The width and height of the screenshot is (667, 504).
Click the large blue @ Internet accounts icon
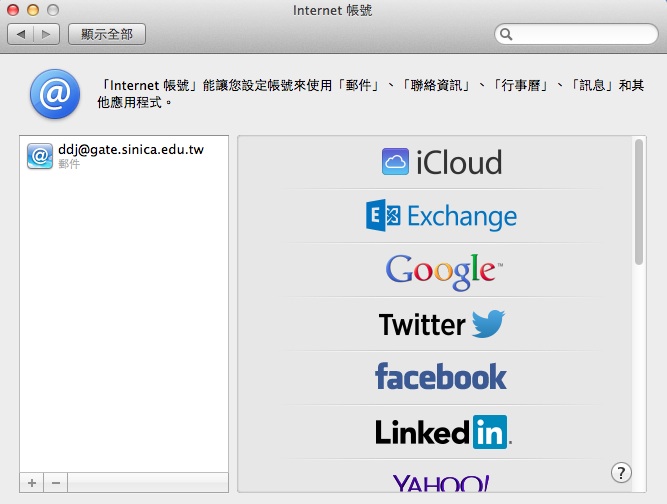(x=55, y=94)
